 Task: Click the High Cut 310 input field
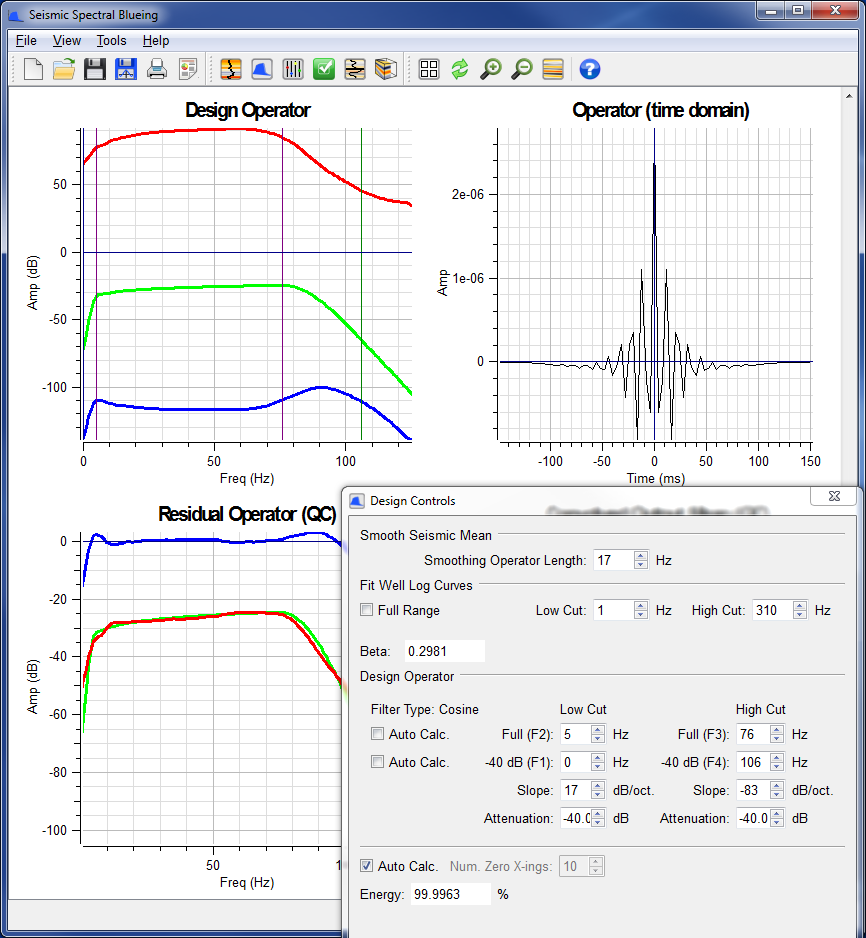773,610
